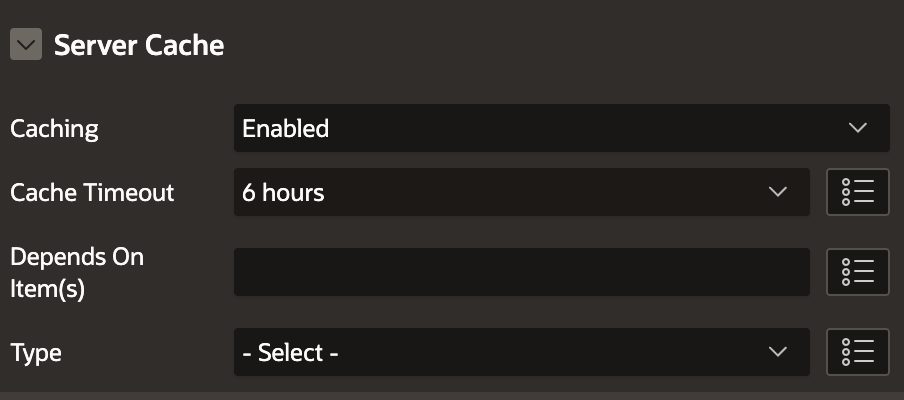Screen dimensions: 904x400
Task: Click the arrow on the Caching select
Action: coord(857,128)
